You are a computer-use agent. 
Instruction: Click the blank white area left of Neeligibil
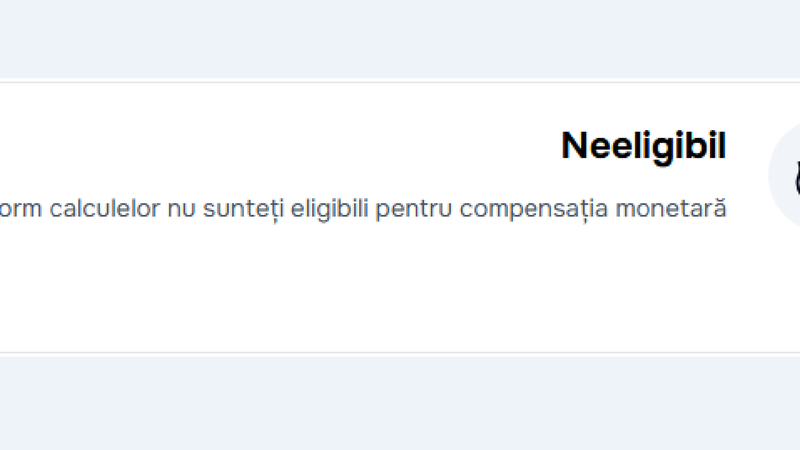[x=276, y=146]
